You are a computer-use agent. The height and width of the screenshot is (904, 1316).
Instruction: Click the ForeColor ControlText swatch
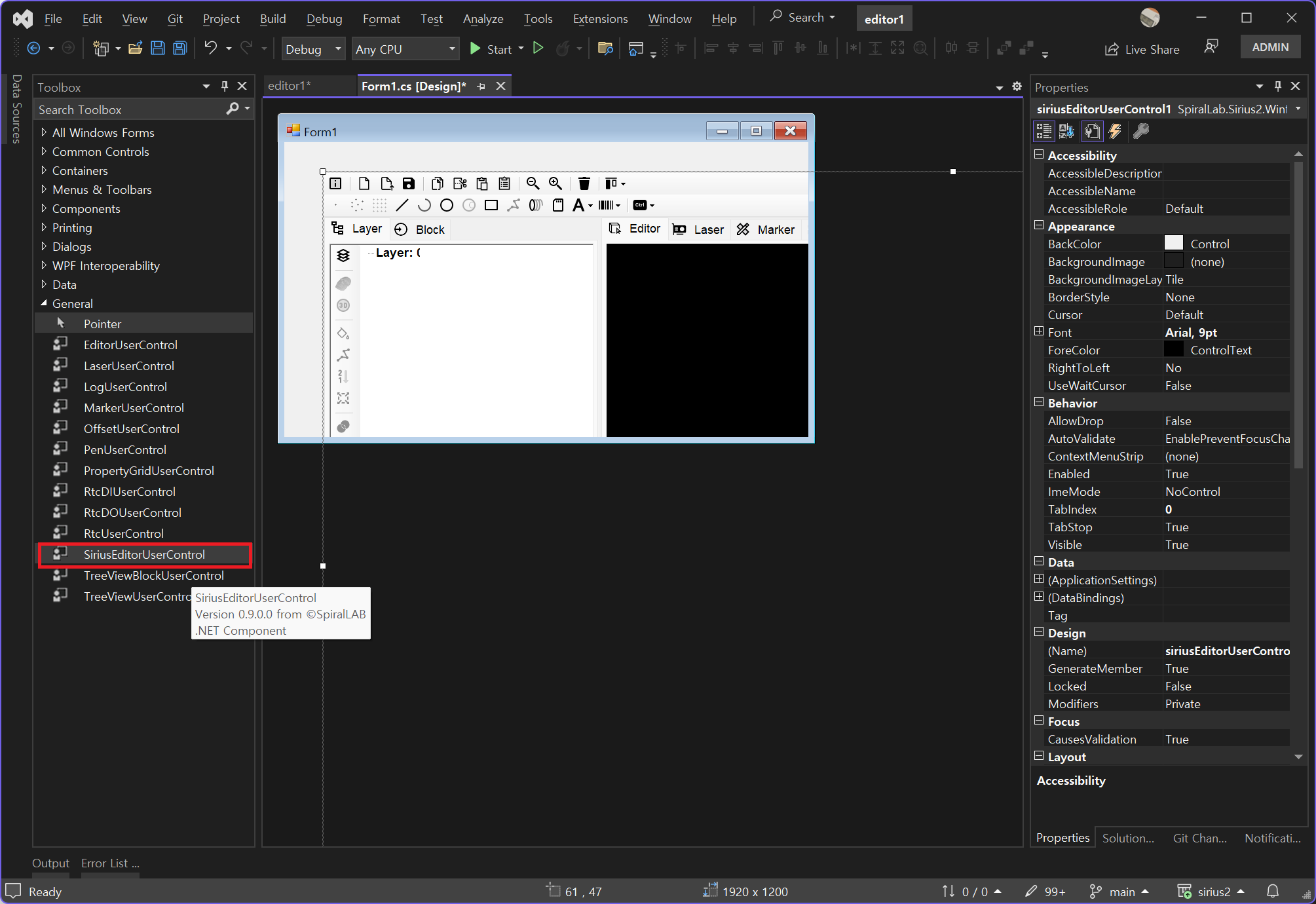pyautogui.click(x=1173, y=349)
